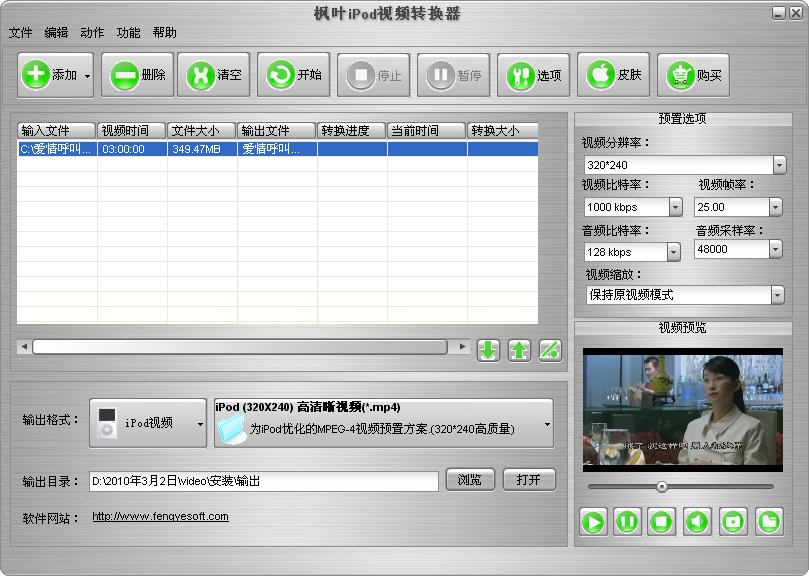This screenshot has height=576, width=809.
Task: Click the 转换大小 column header
Action: tap(503, 131)
